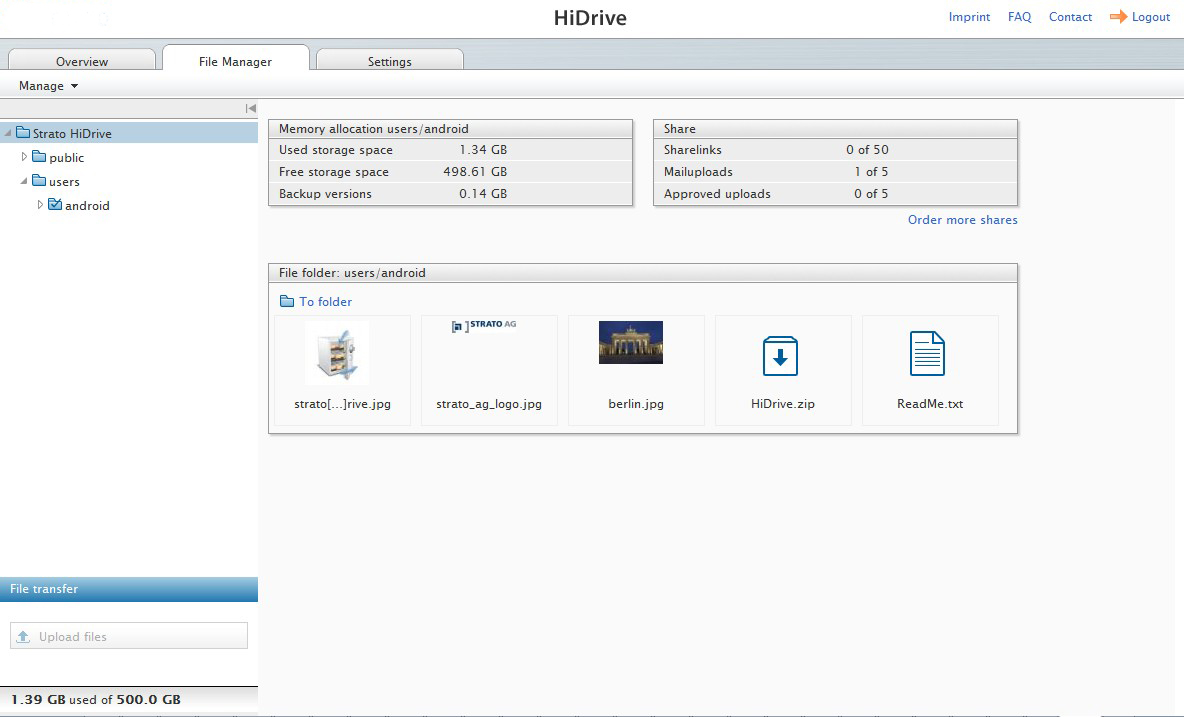This screenshot has height=717, width=1184.
Task: Click the Backup versions row
Action: [450, 193]
